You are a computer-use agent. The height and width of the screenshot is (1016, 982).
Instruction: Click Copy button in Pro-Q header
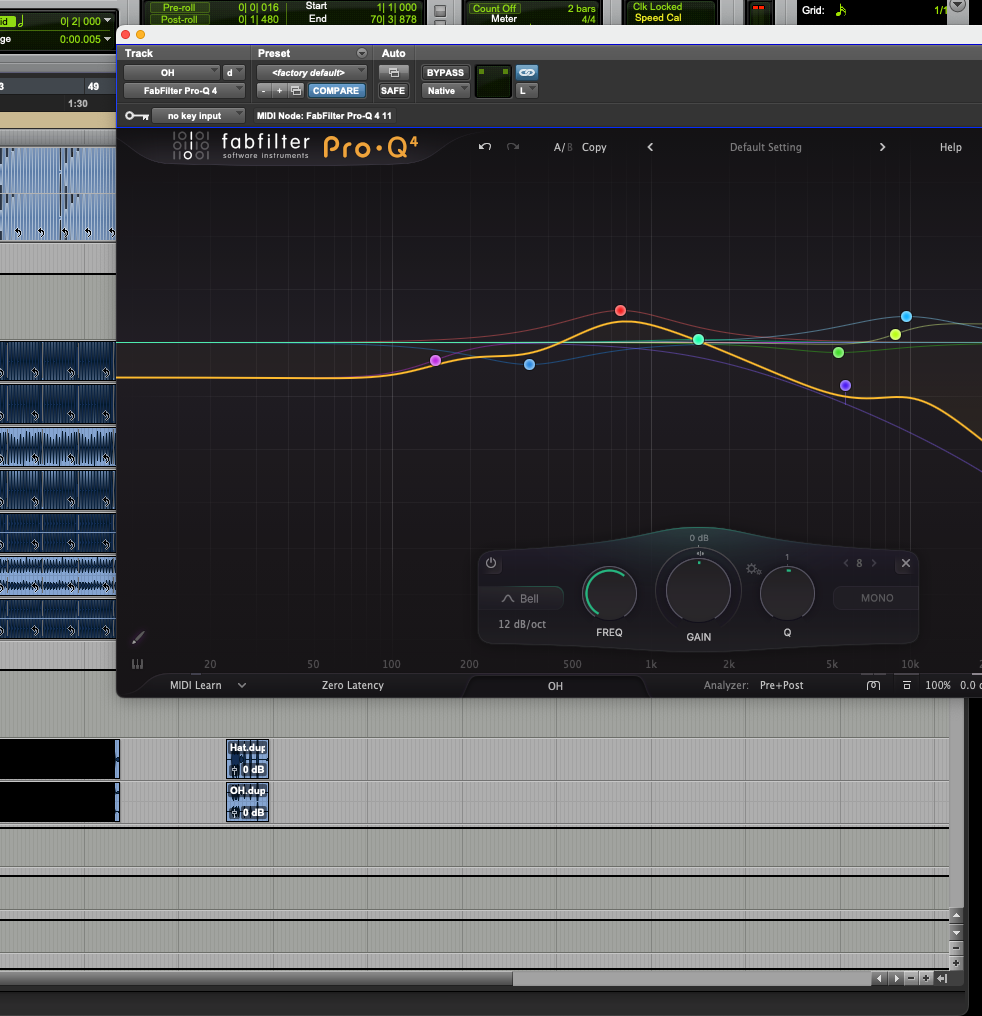tap(594, 147)
